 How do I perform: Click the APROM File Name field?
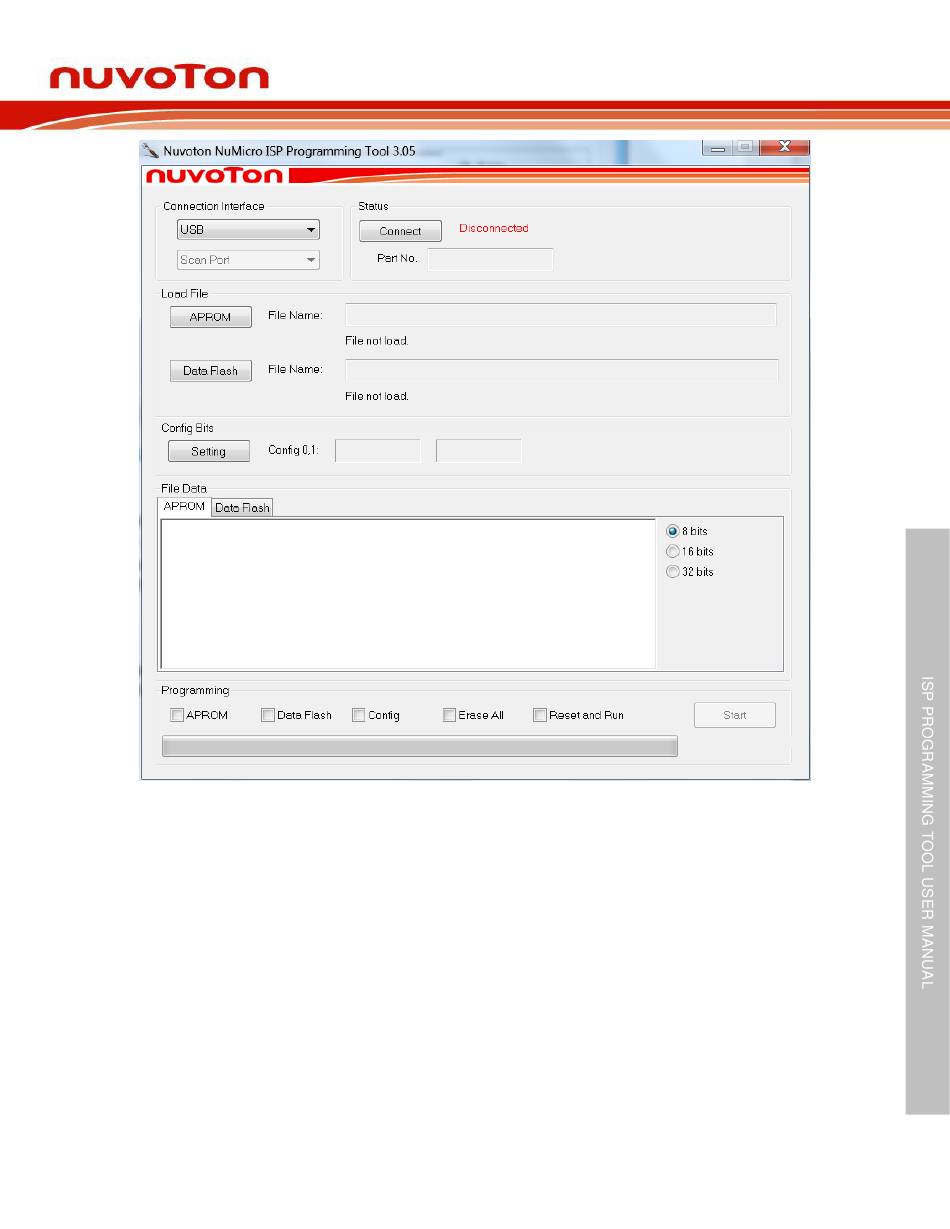click(x=561, y=315)
